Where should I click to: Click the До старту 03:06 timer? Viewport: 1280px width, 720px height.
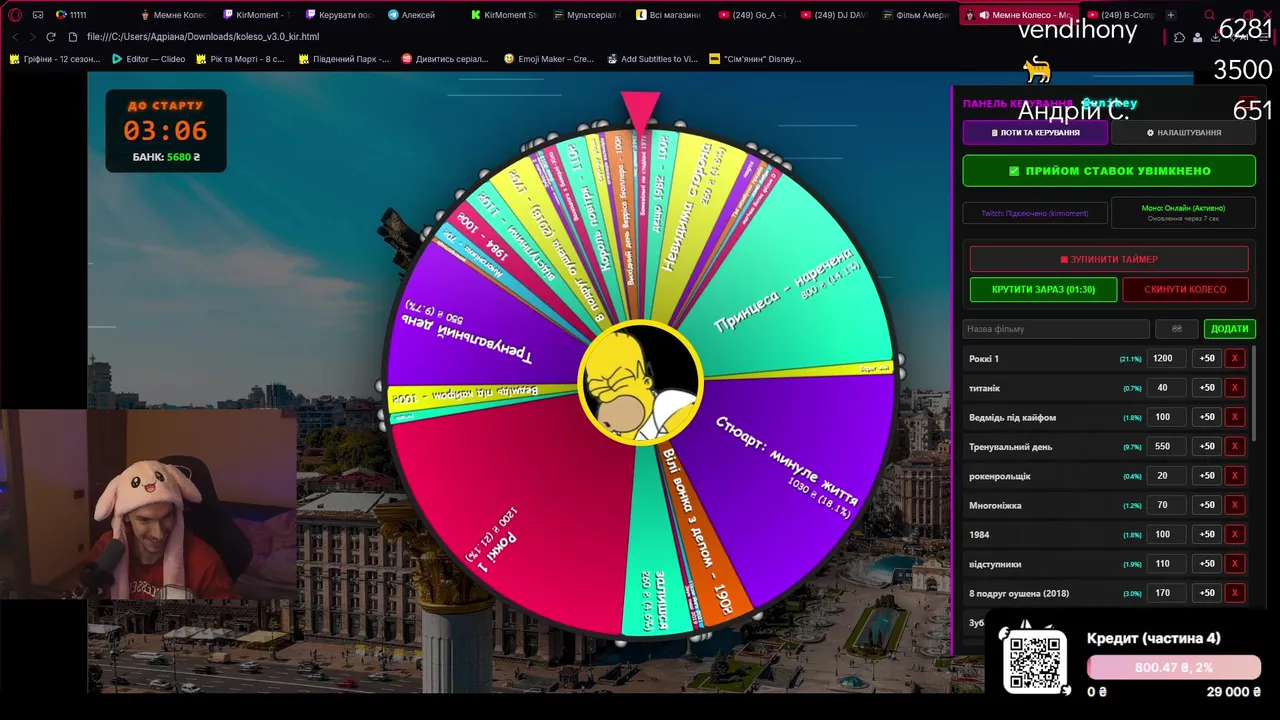click(x=166, y=130)
